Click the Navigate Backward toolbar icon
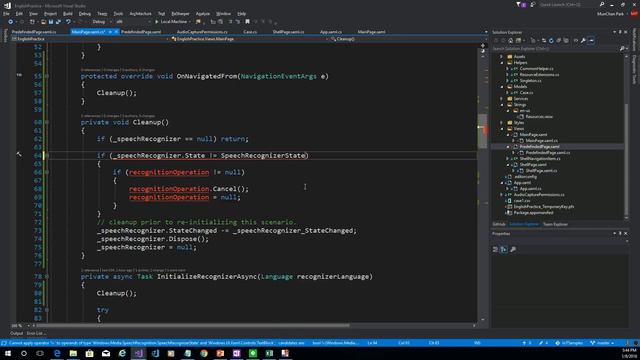 [11, 22]
